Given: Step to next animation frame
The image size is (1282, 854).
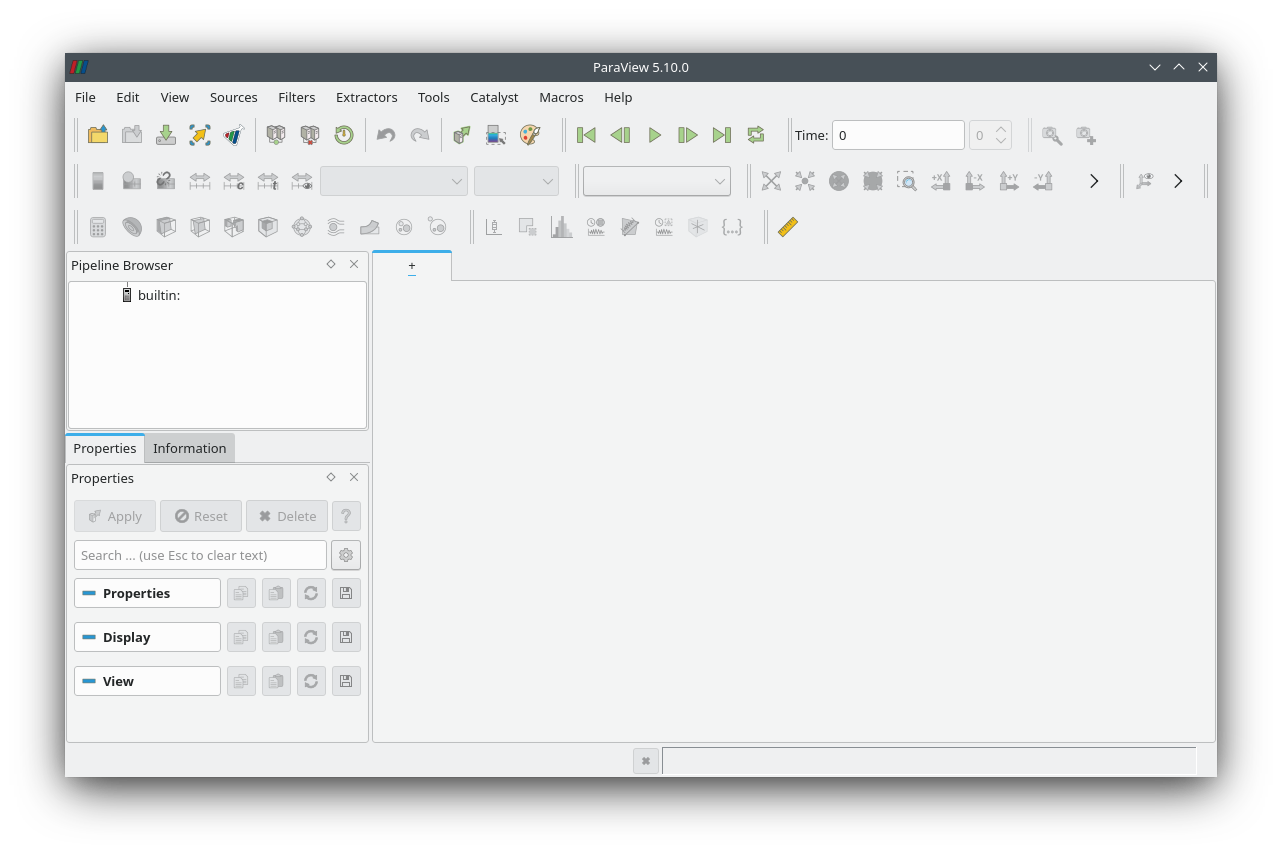Looking at the screenshot, I should pos(688,135).
